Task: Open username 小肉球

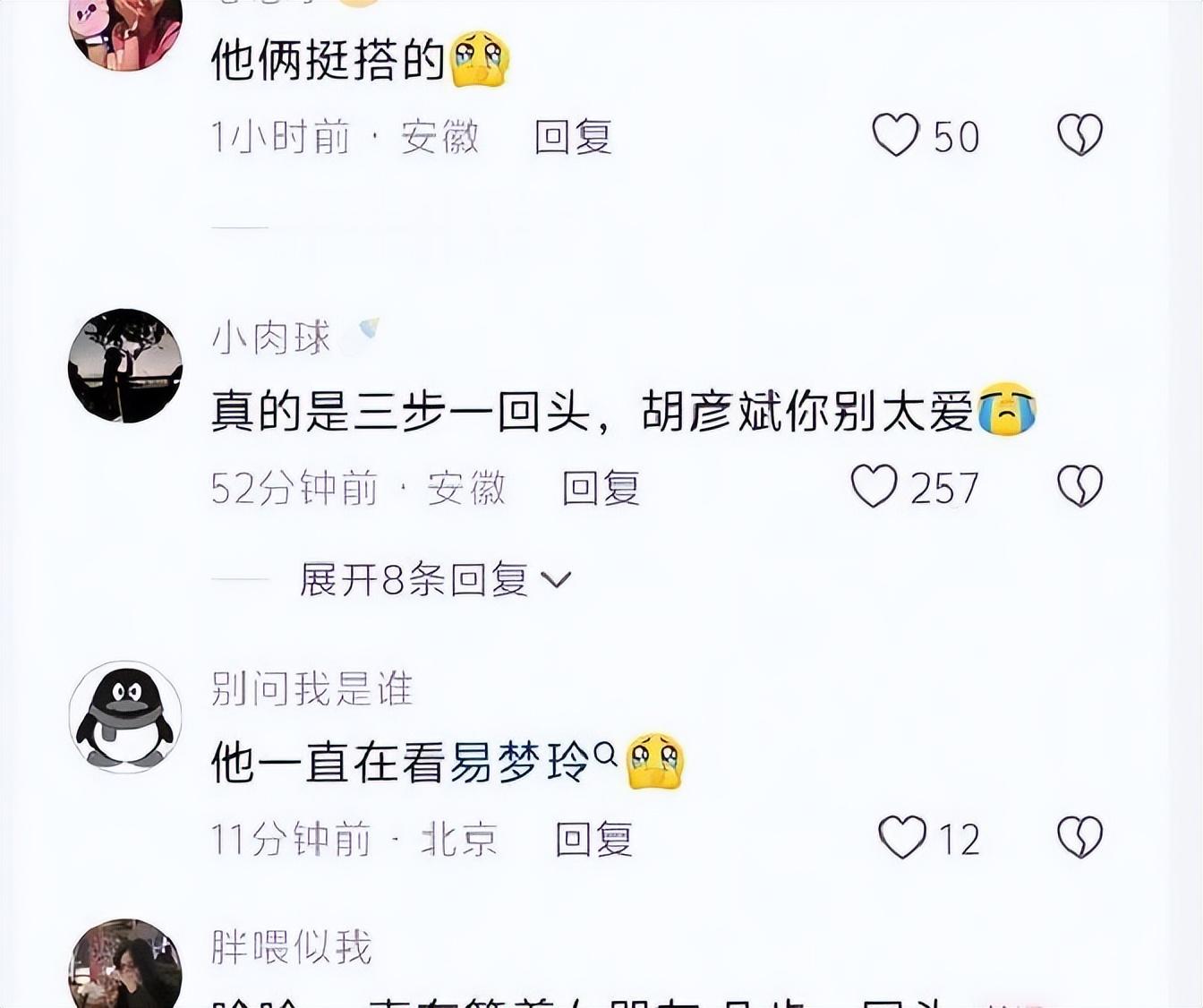Action: point(271,337)
